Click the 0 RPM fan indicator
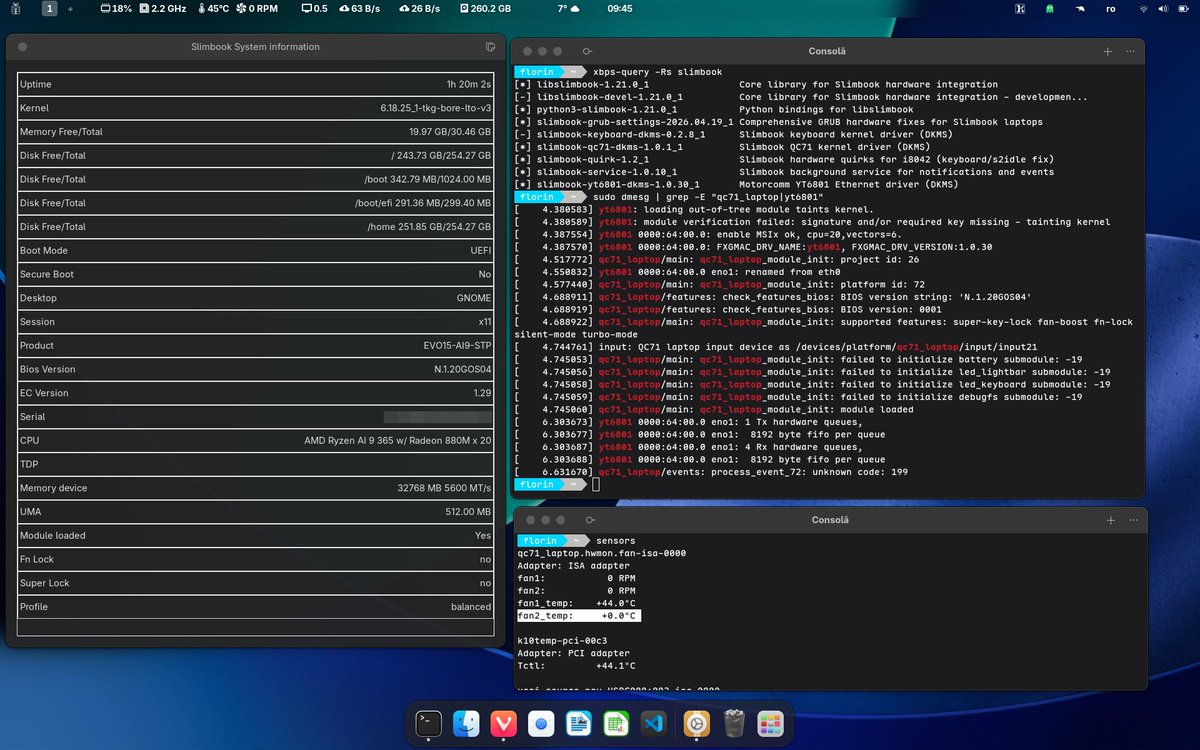Viewport: 1200px width, 750px height. [x=257, y=8]
